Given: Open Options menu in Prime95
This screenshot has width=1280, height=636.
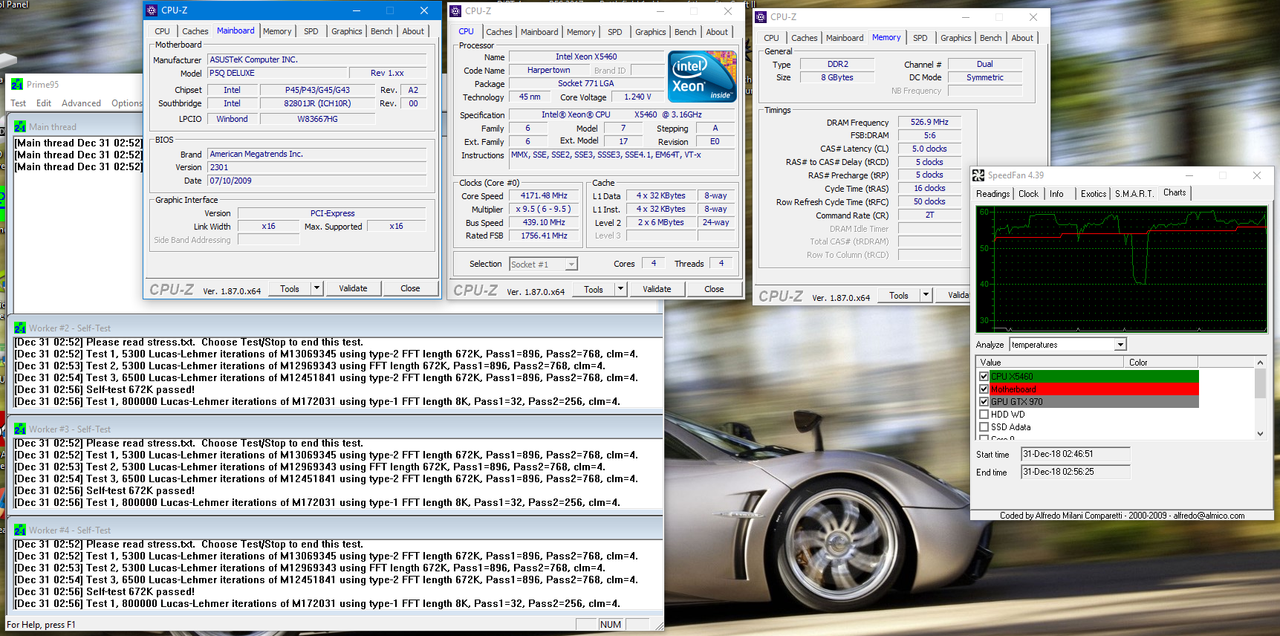Looking at the screenshot, I should tap(127, 103).
